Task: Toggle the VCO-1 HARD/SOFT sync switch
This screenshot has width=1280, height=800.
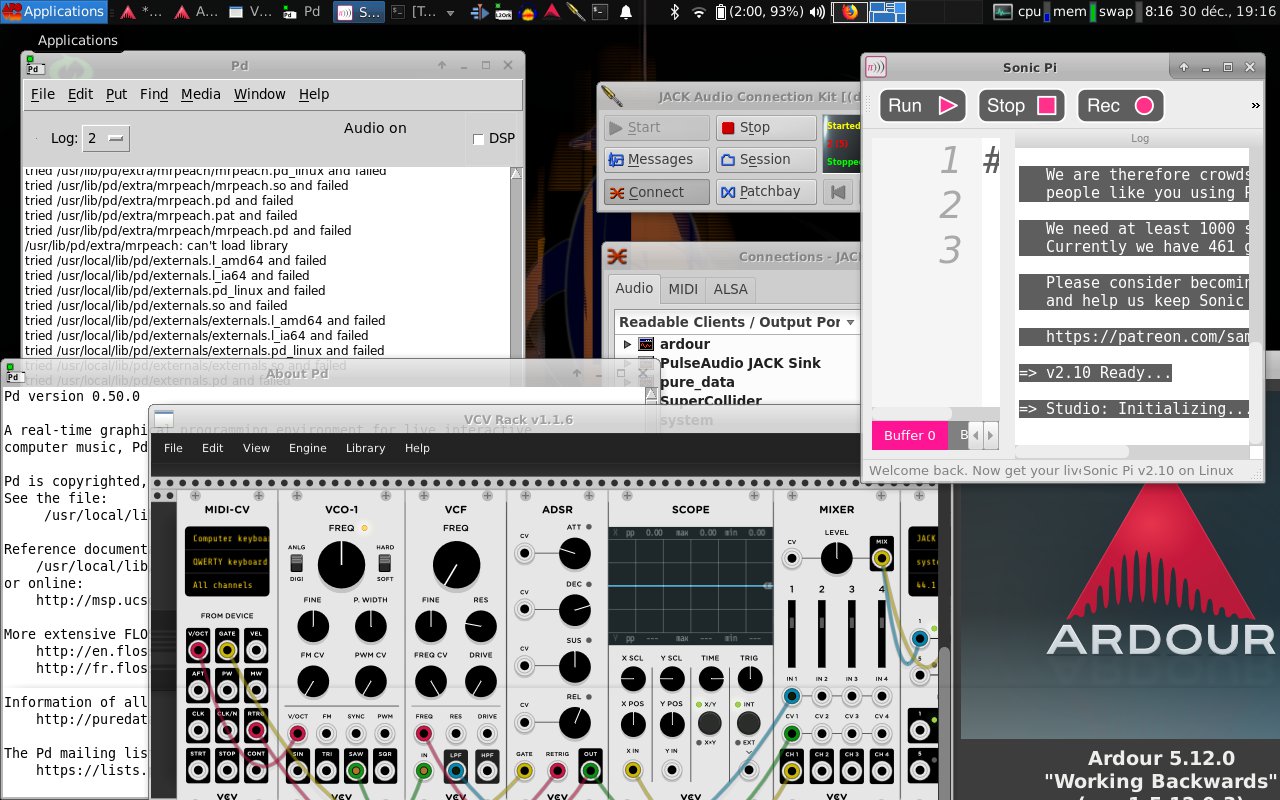Action: click(x=385, y=563)
